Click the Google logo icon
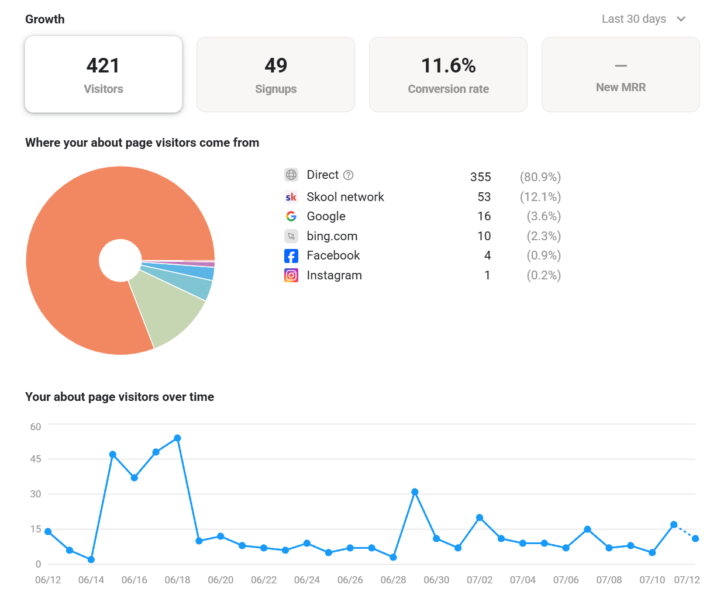This screenshot has width=720, height=609. [x=291, y=216]
